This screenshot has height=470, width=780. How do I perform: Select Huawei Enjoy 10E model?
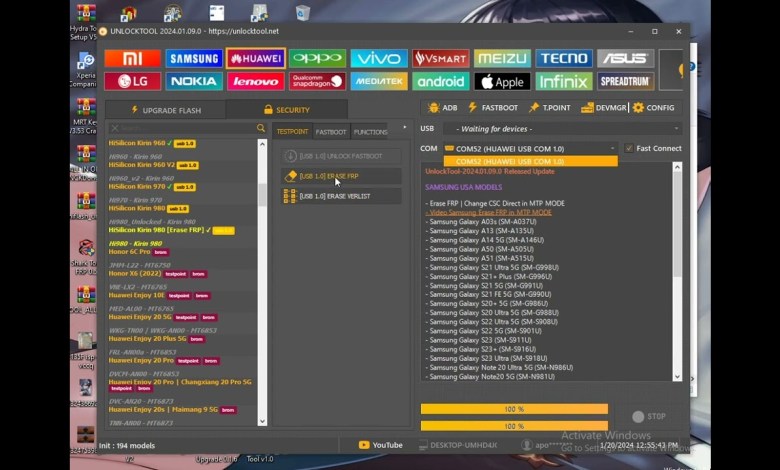[159, 295]
